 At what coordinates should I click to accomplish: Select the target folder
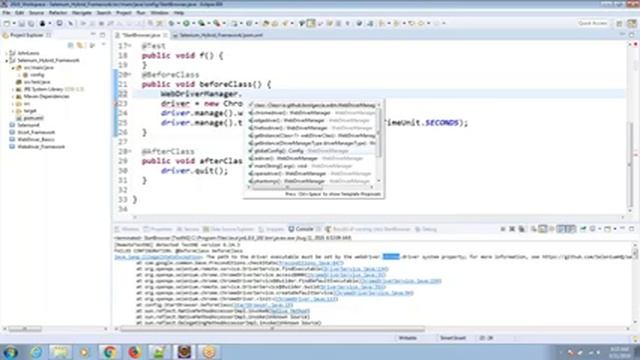tap(30, 111)
